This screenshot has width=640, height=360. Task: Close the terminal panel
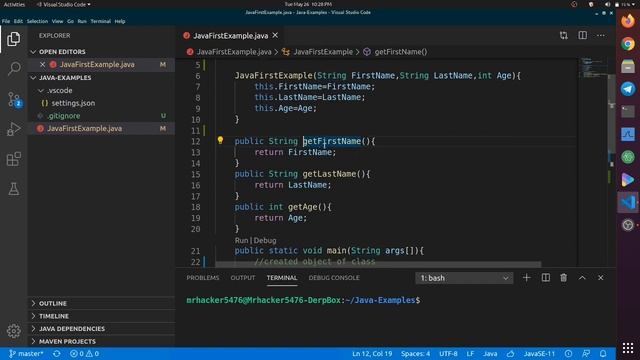tap(600, 278)
